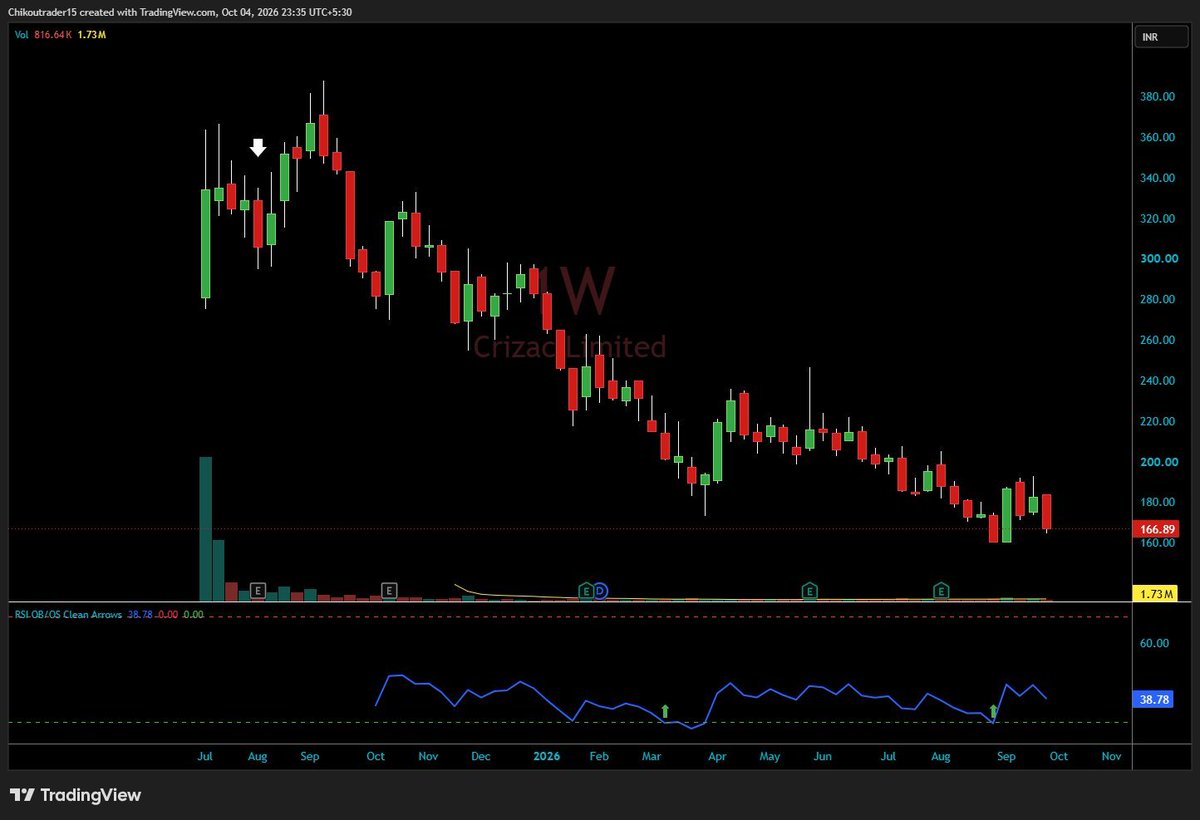Open RSI OB/OS Clean Arrows indicator legend
1200x820 pixels.
(68, 614)
